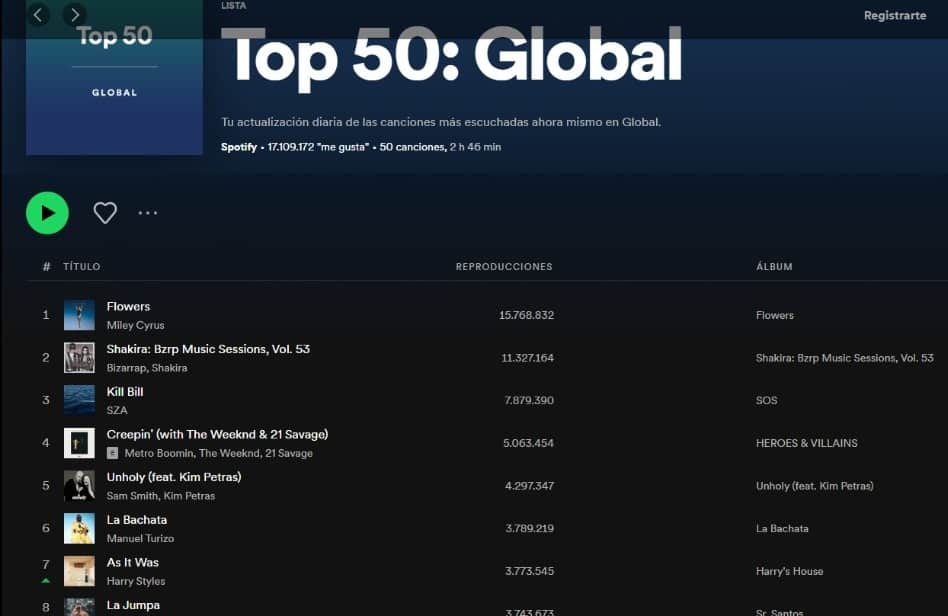Select play count 4.297.347
This screenshot has width=948, height=616.
pos(530,486)
